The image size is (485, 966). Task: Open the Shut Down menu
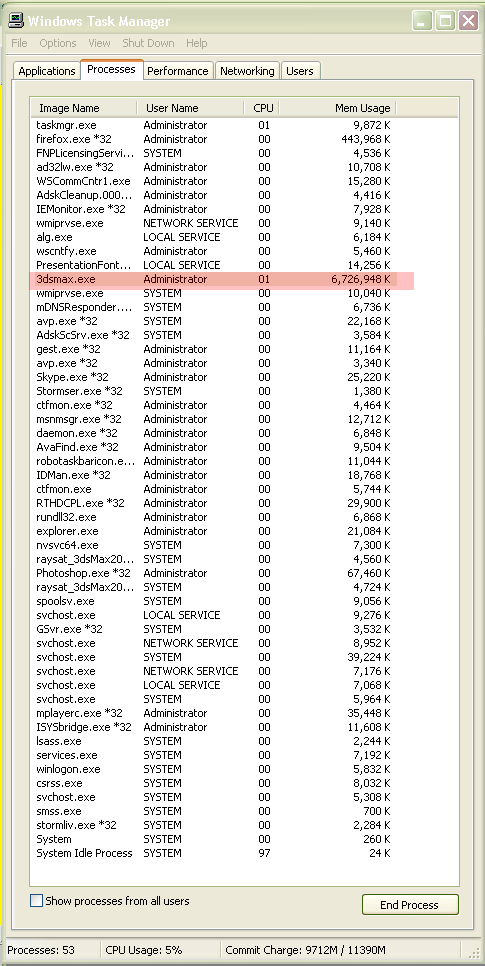pyautogui.click(x=148, y=43)
